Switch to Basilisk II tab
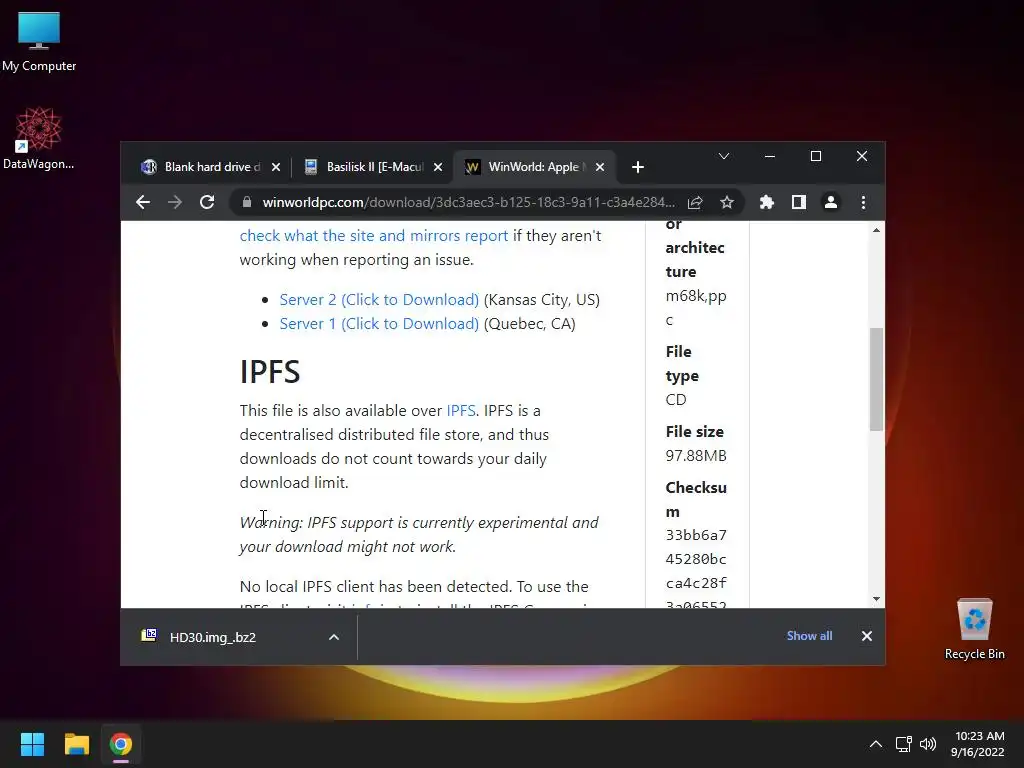Viewport: 1024px width, 768px height. (x=372, y=167)
